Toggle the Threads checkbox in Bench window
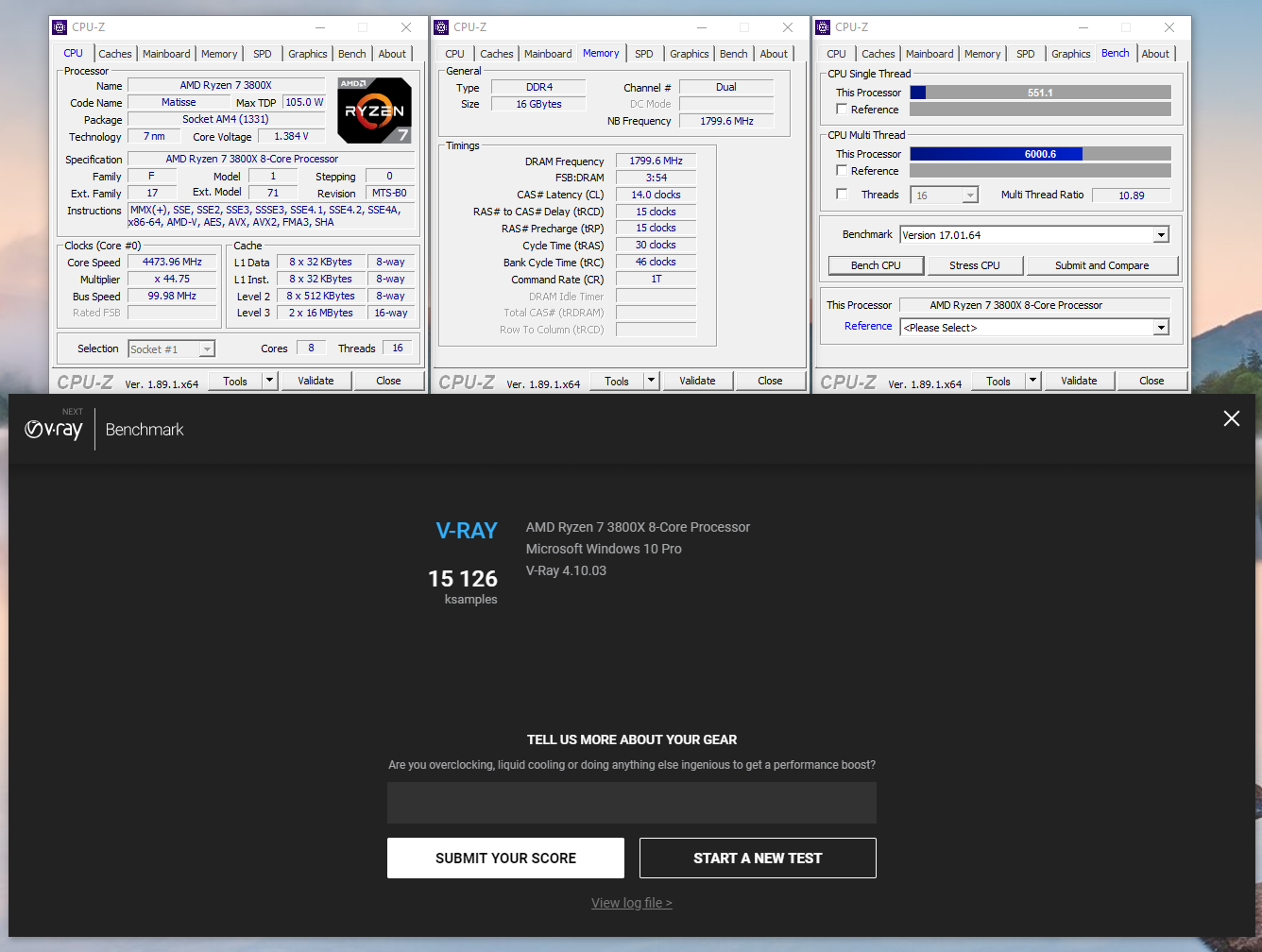The image size is (1262, 952). (x=842, y=195)
